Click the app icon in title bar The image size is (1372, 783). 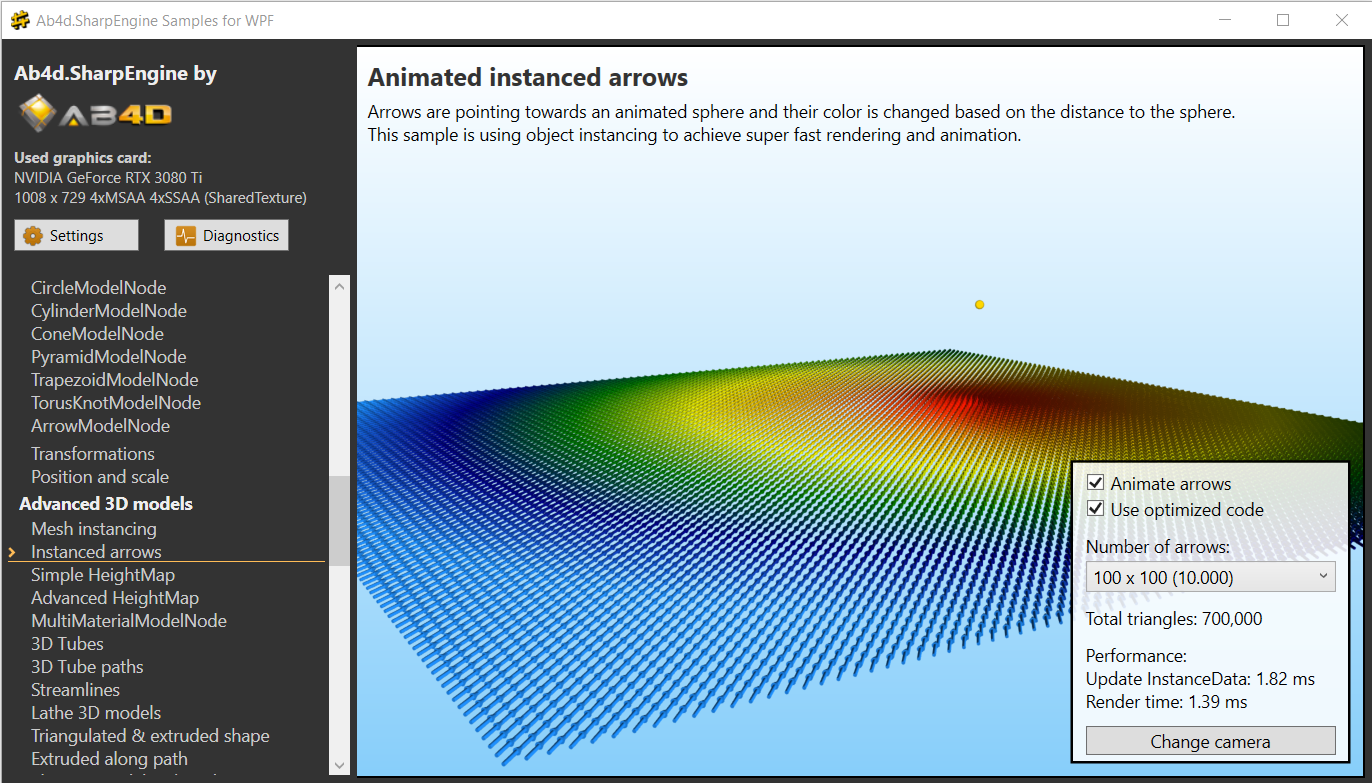click(x=19, y=20)
